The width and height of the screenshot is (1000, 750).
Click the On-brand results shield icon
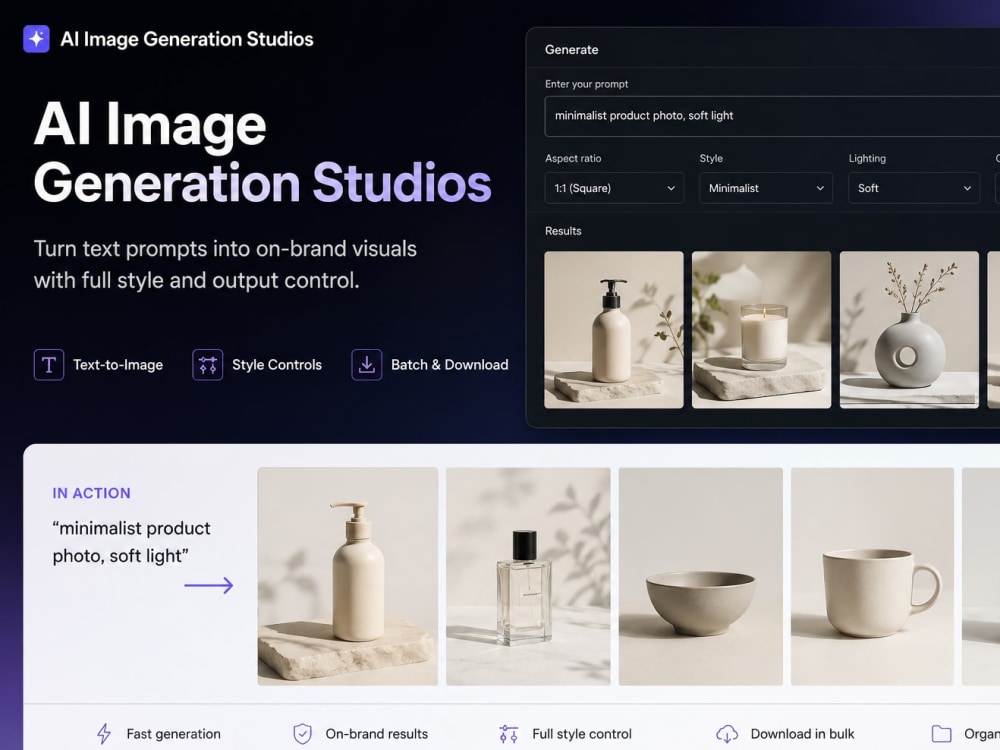[x=302, y=734]
